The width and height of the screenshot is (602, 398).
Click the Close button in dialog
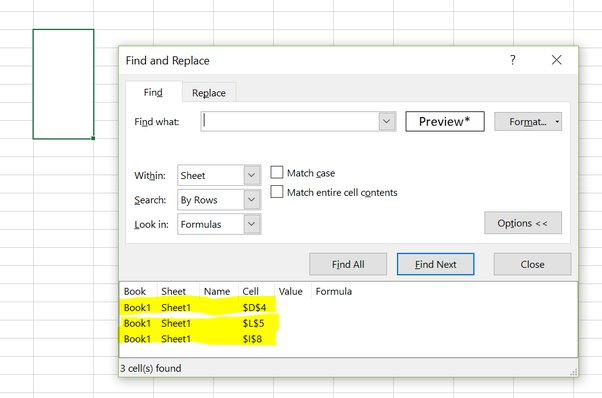532,264
